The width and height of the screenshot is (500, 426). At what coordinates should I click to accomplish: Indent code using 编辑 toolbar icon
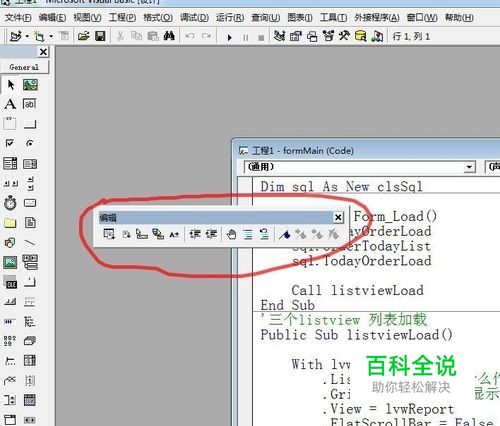[195, 234]
